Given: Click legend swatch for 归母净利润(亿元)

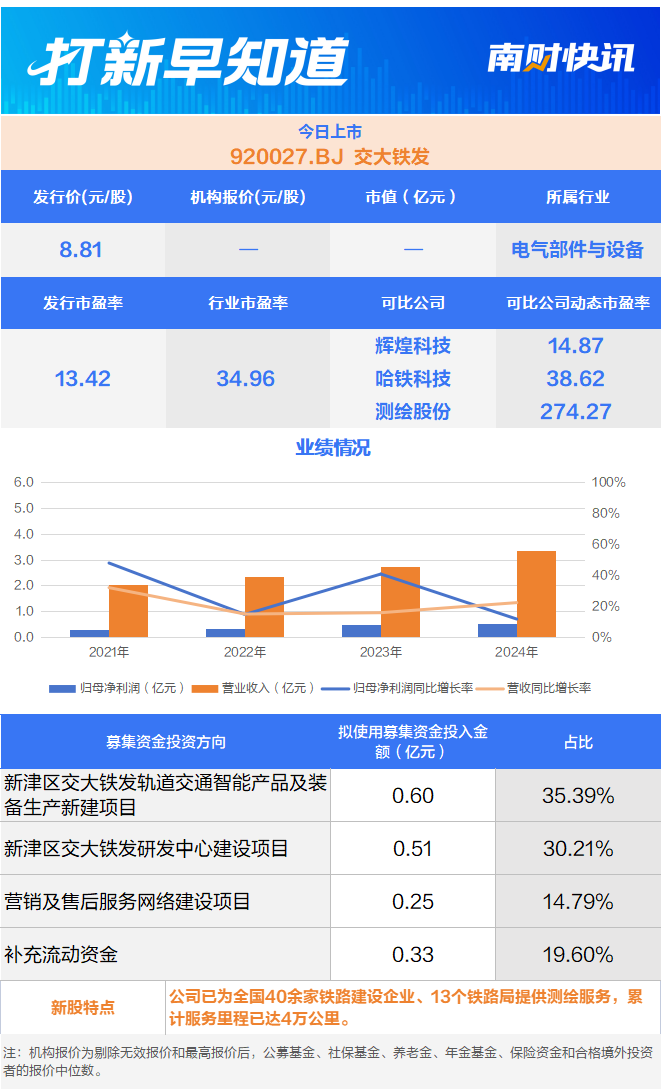Looking at the screenshot, I should (62, 688).
